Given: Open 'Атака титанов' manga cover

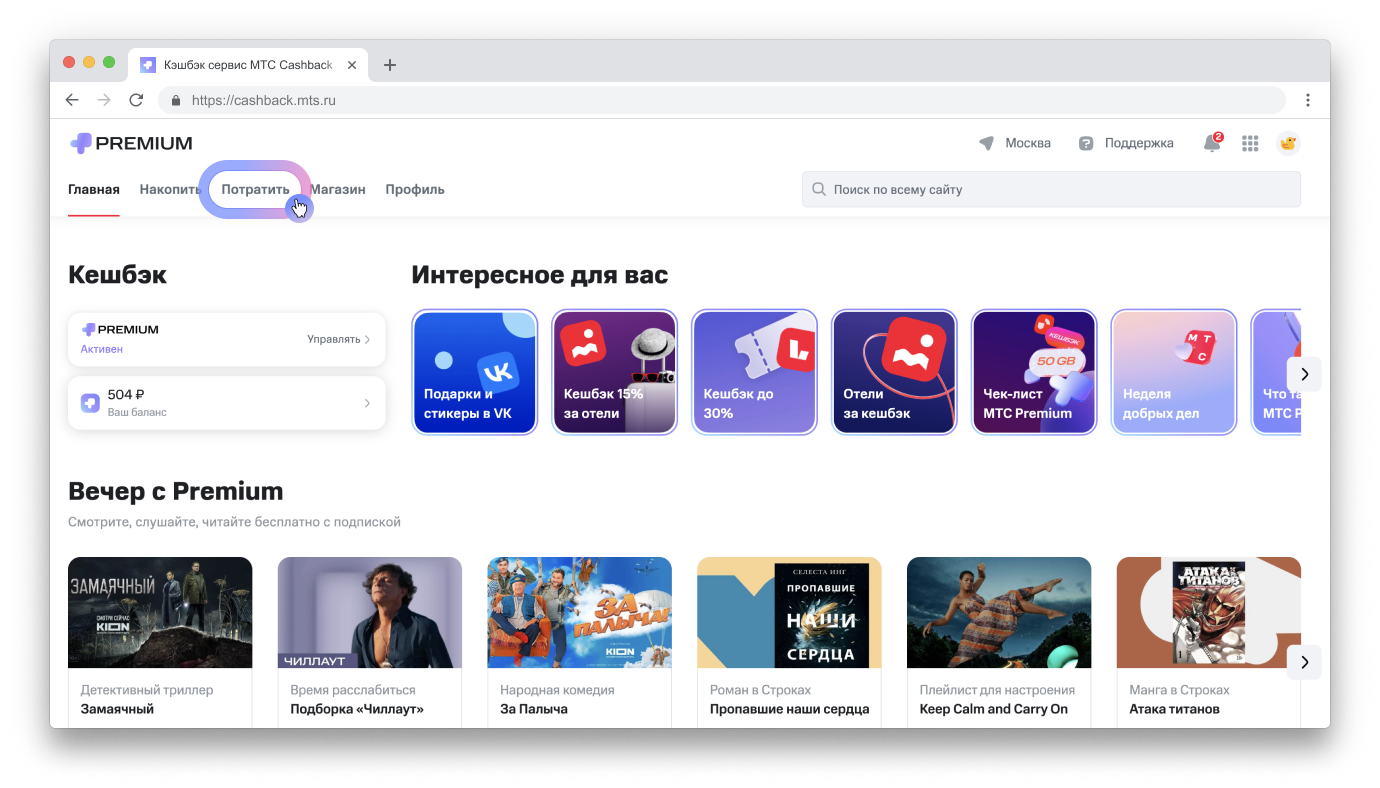Looking at the screenshot, I should point(1209,612).
